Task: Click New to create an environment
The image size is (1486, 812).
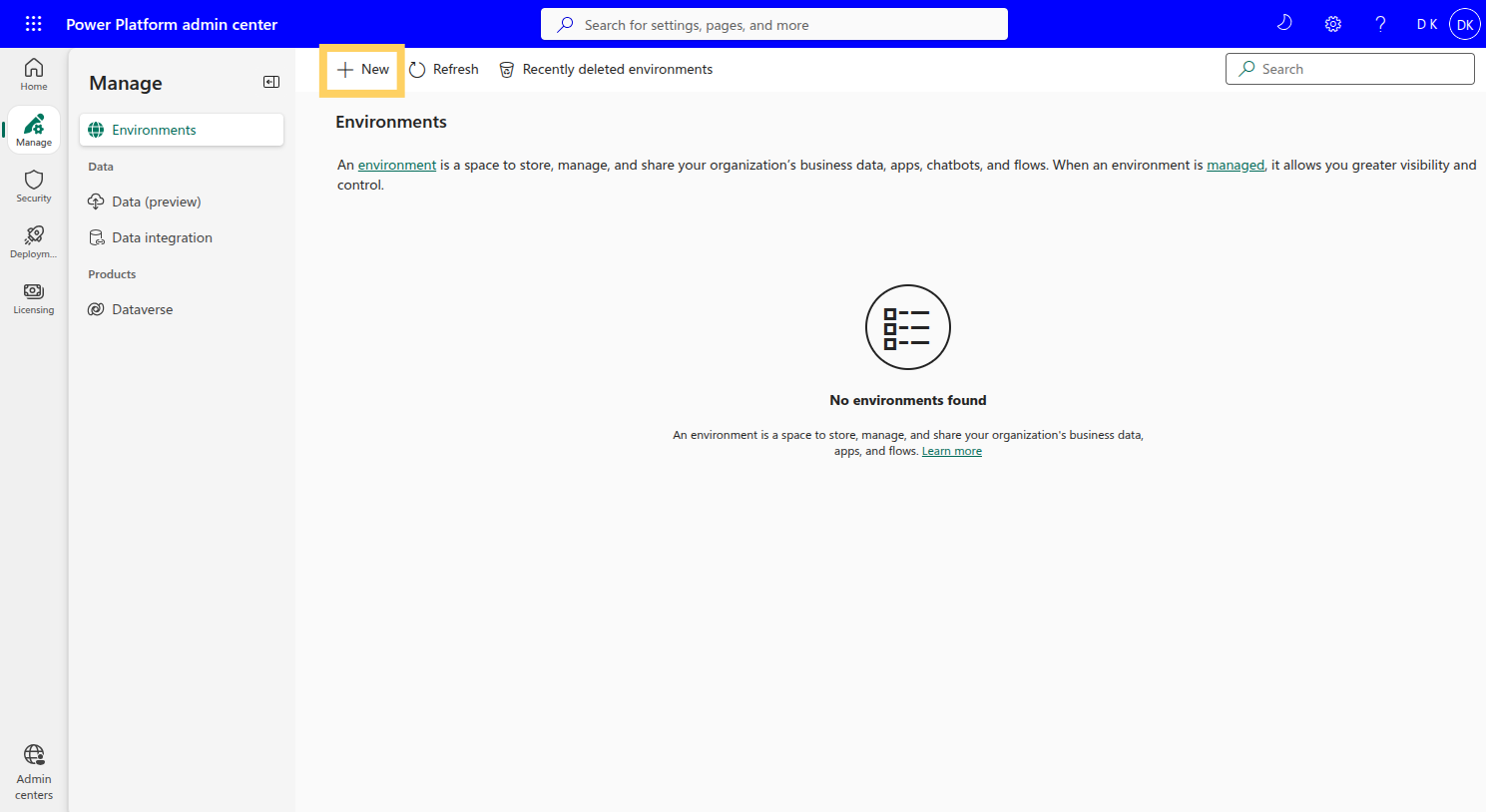Action: pos(362,70)
